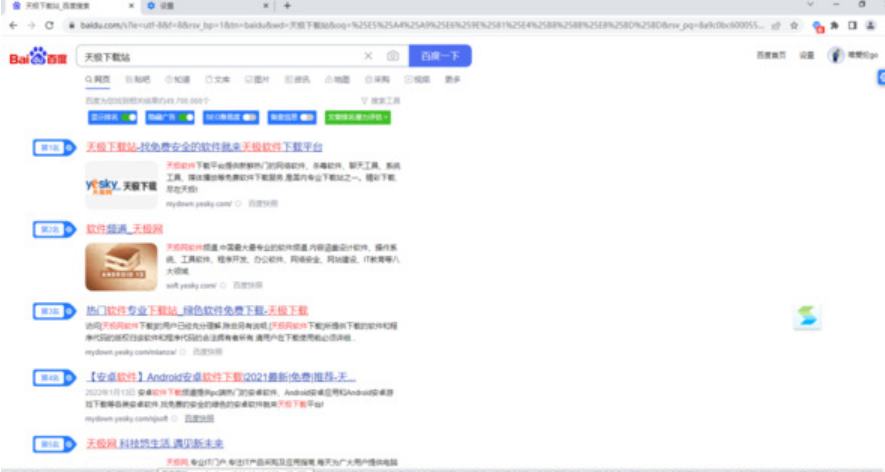
Task: Open the Chrome profile avatar
Action: (871, 25)
